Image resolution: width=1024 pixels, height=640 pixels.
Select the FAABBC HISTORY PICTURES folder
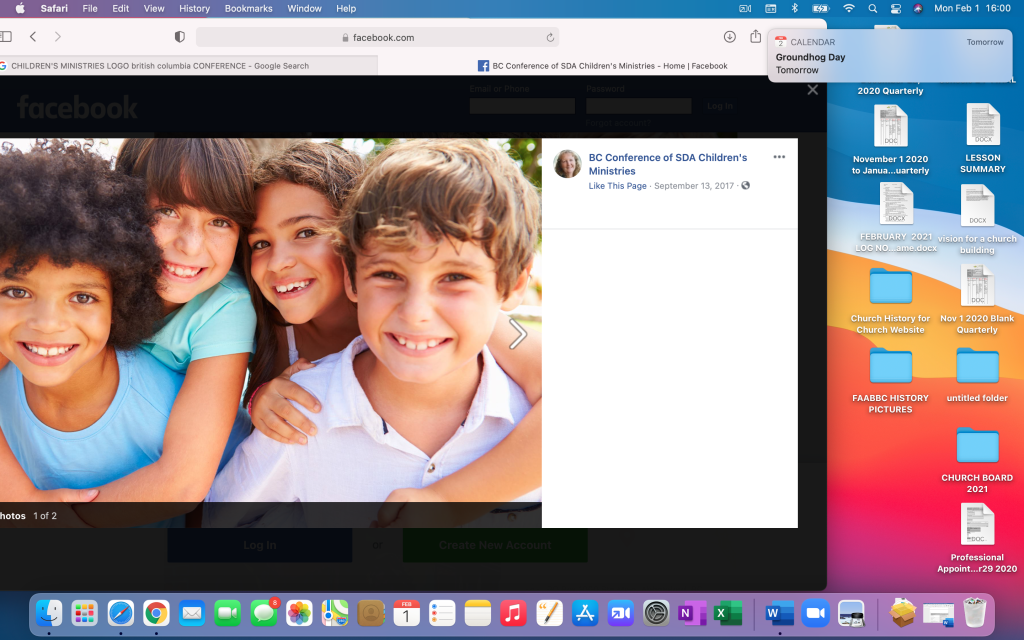pos(890,381)
